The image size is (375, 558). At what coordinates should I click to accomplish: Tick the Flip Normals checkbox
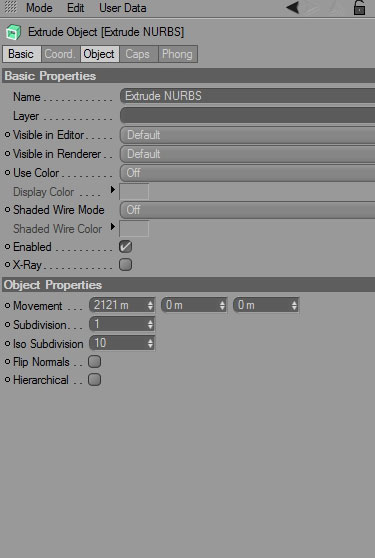tap(94, 362)
